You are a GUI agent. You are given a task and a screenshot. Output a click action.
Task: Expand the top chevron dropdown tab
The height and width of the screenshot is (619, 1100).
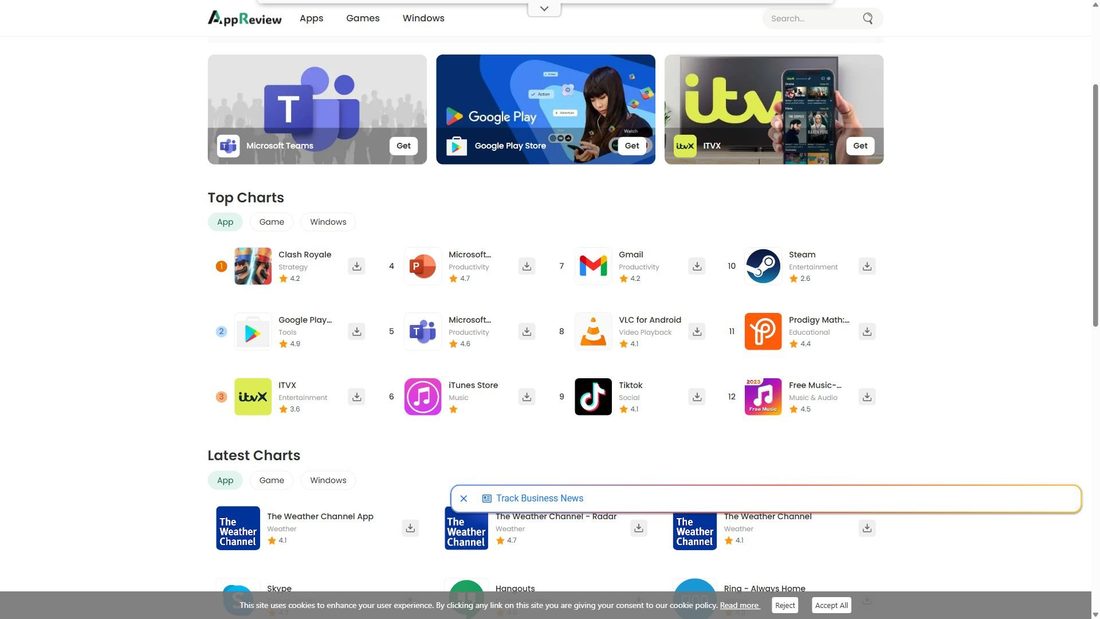(544, 8)
